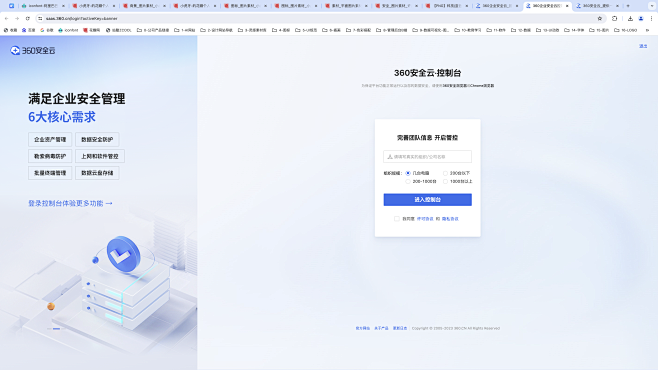Open site info icon in address bar
The width and height of the screenshot is (658, 370).
[40, 18]
